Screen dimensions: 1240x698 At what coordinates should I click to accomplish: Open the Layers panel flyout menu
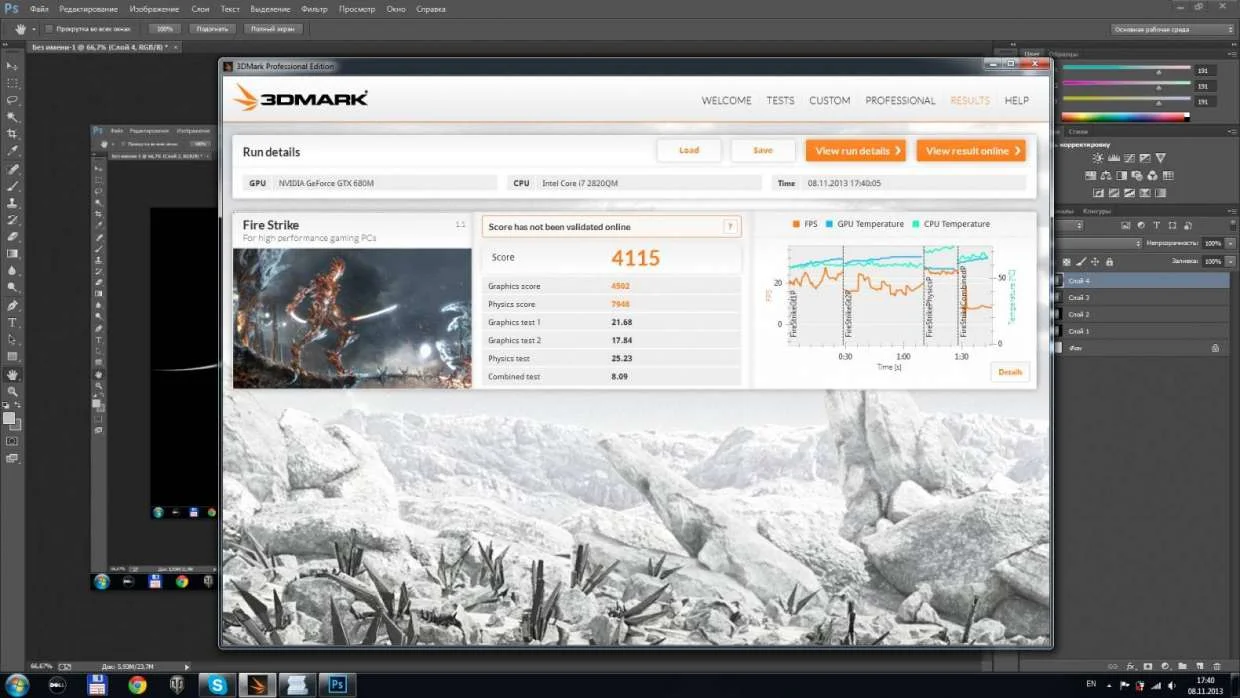coord(1232,212)
